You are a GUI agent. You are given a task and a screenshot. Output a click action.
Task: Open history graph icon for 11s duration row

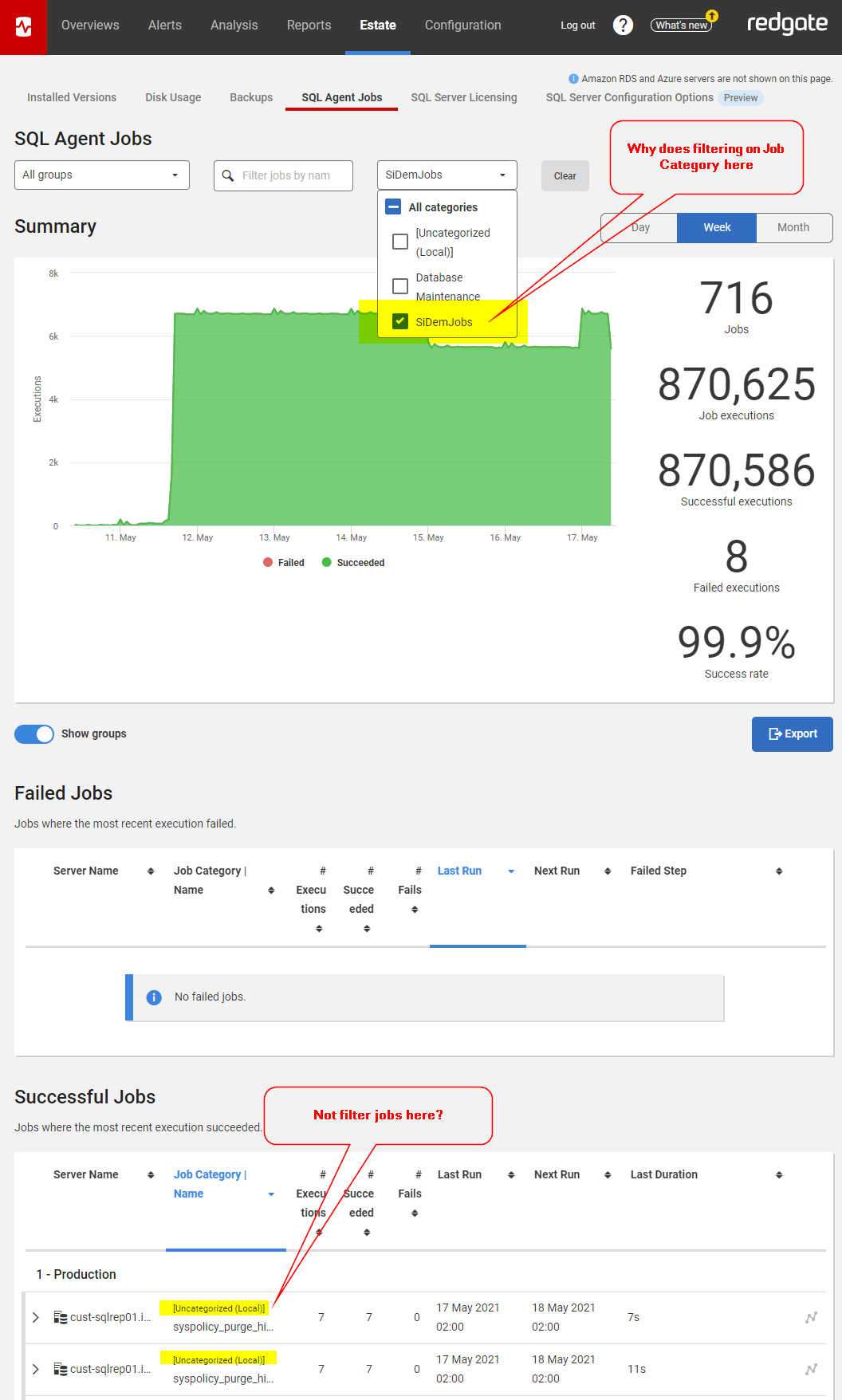[x=811, y=1369]
